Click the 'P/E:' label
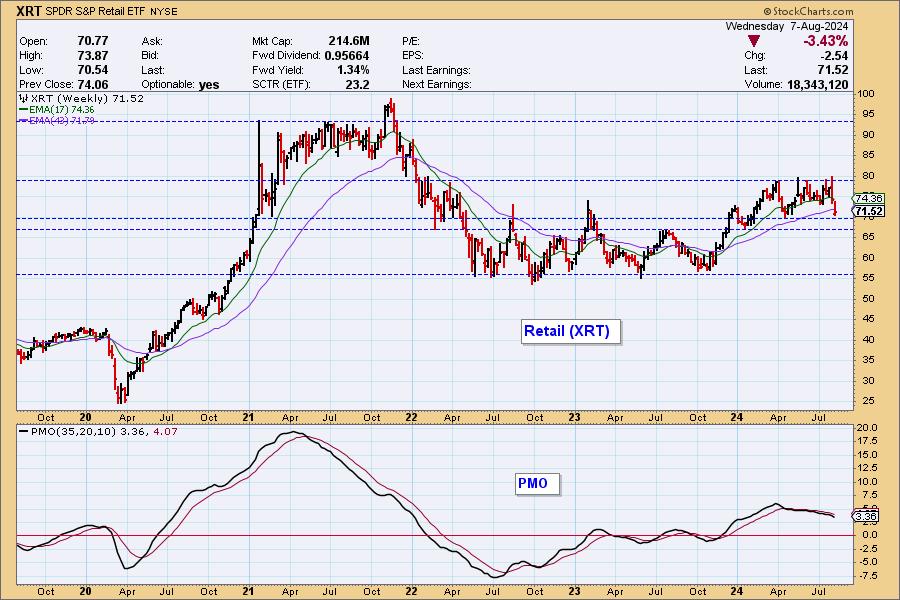 pos(411,41)
